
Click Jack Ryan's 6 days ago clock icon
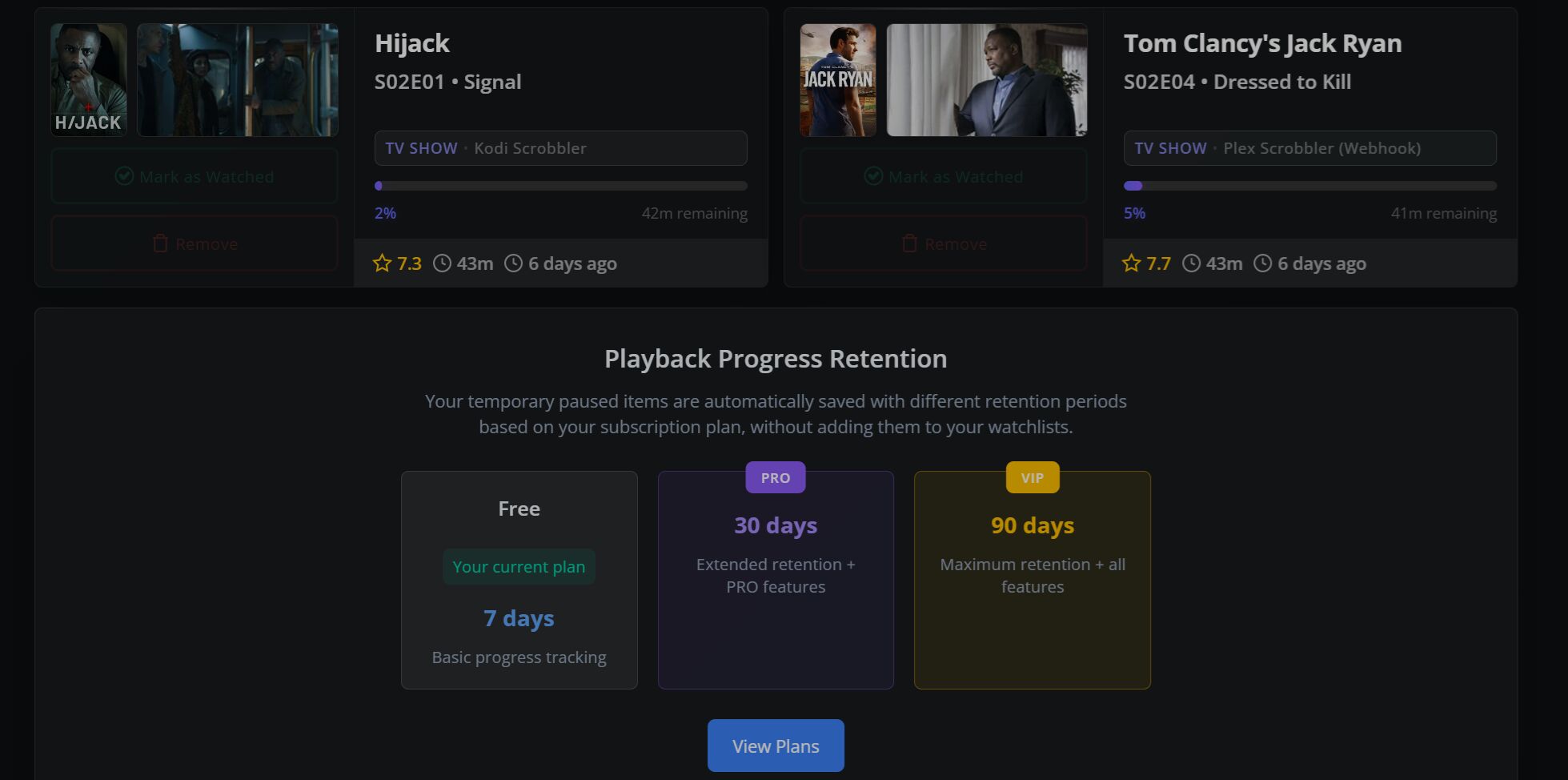(x=1262, y=263)
